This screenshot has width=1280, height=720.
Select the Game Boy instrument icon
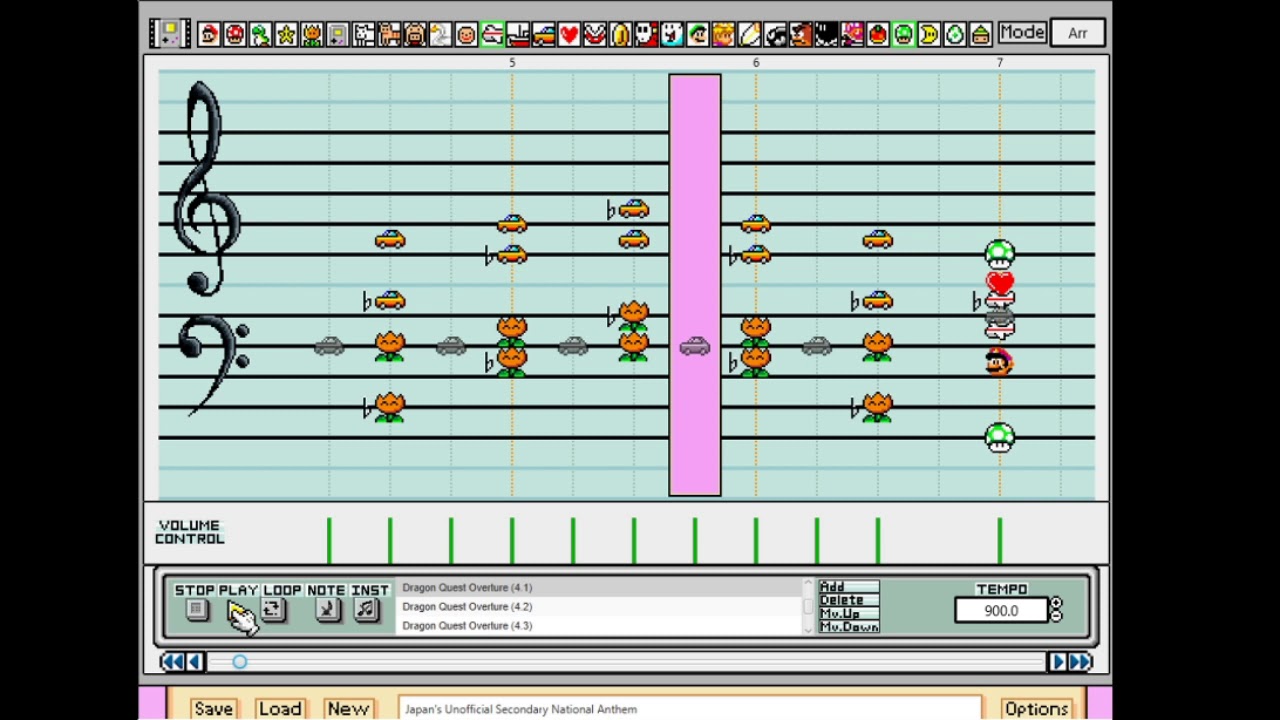[338, 35]
